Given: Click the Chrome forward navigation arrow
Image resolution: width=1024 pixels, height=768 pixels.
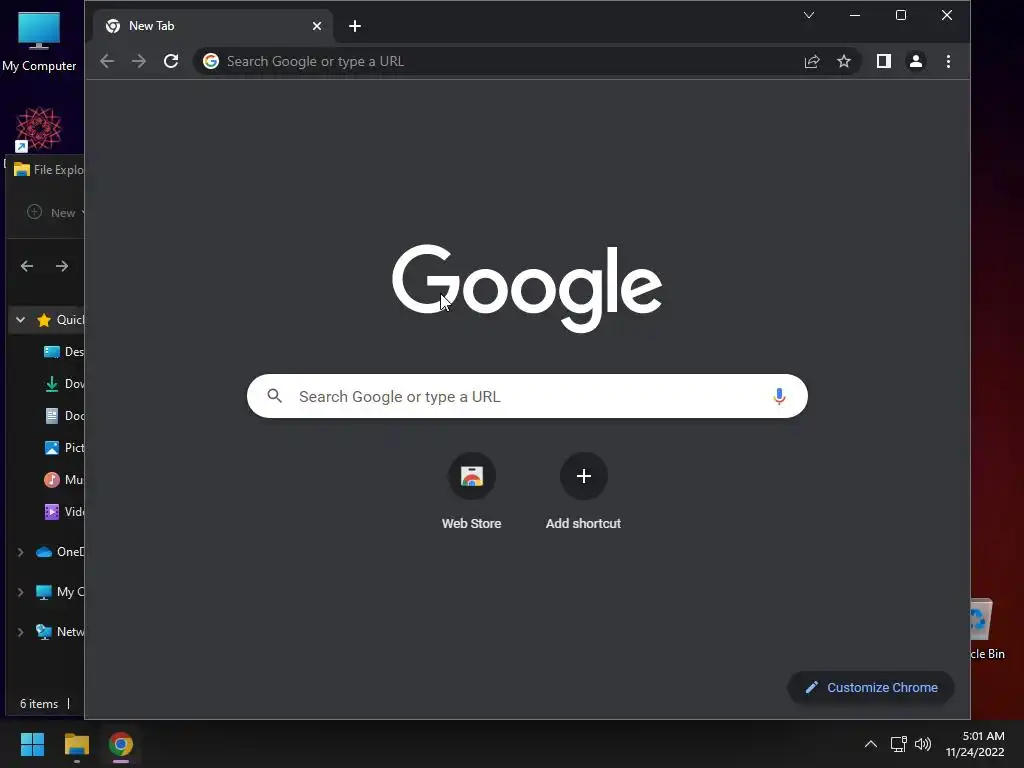Looking at the screenshot, I should pyautogui.click(x=138, y=61).
